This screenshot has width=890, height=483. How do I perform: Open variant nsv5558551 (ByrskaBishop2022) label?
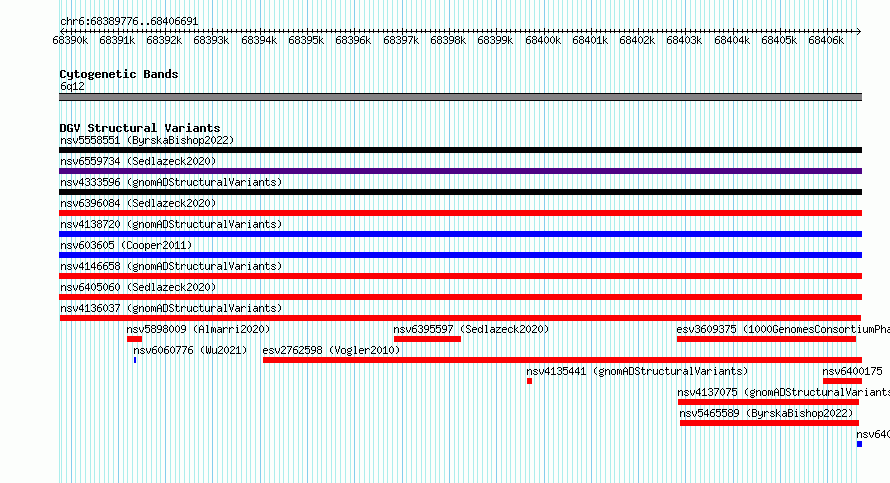(147, 140)
